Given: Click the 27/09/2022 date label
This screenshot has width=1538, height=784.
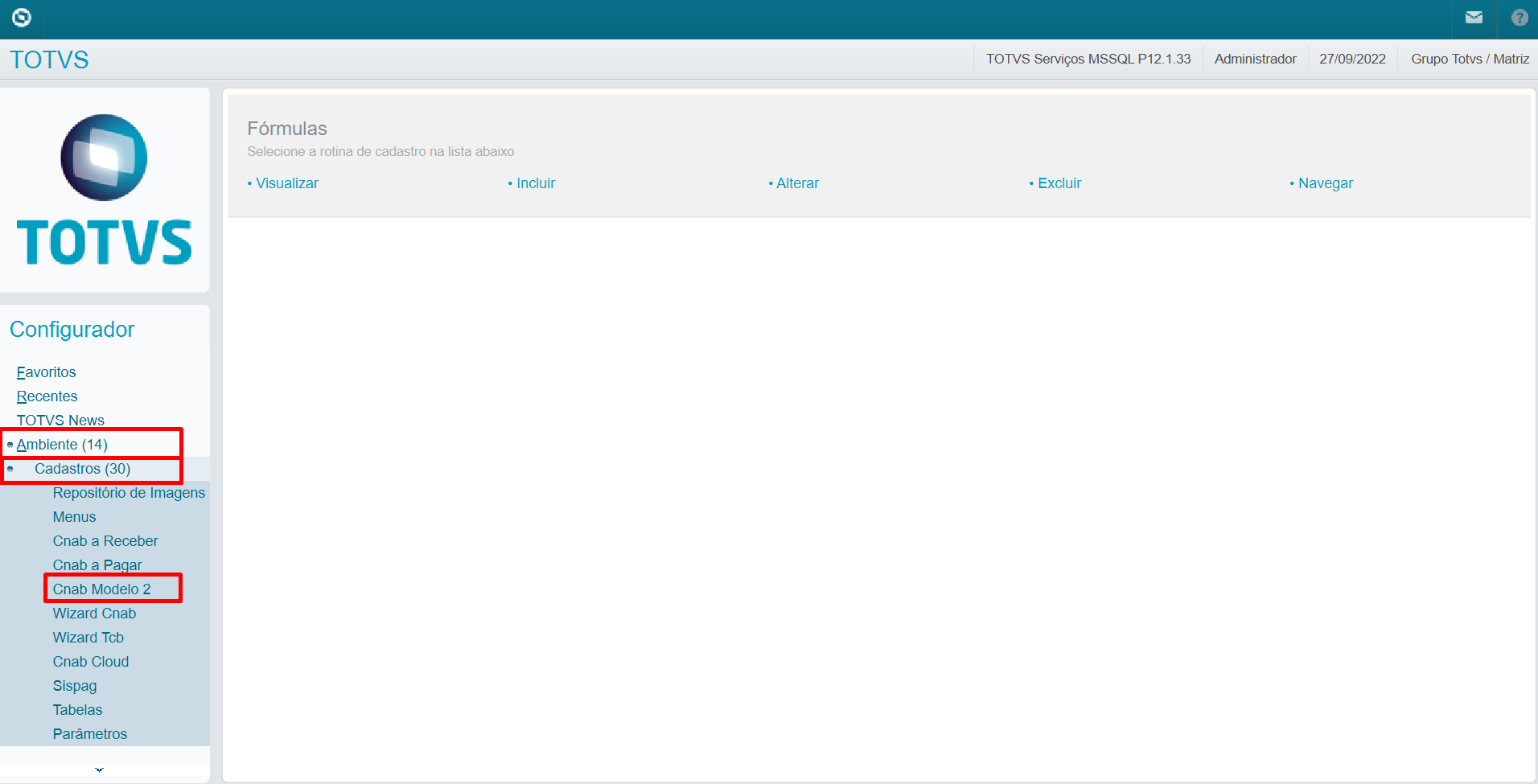Looking at the screenshot, I should (1352, 59).
